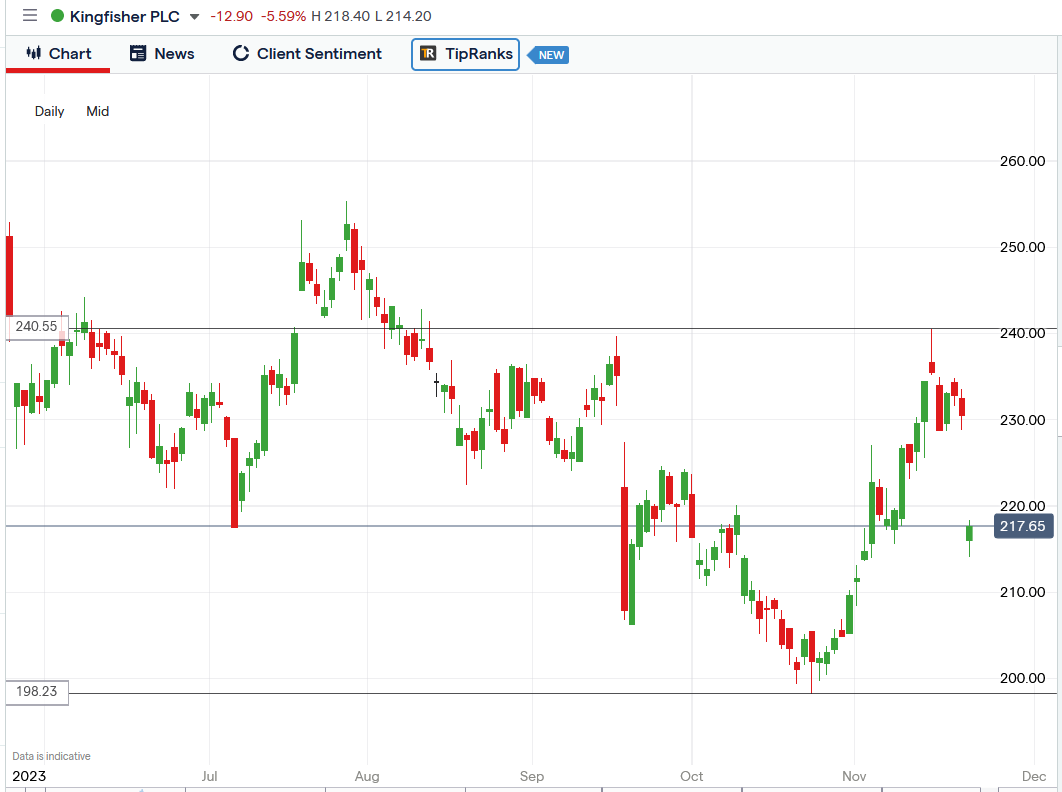1062x792 pixels.
Task: Click the 2023 year label
Action: (29, 776)
